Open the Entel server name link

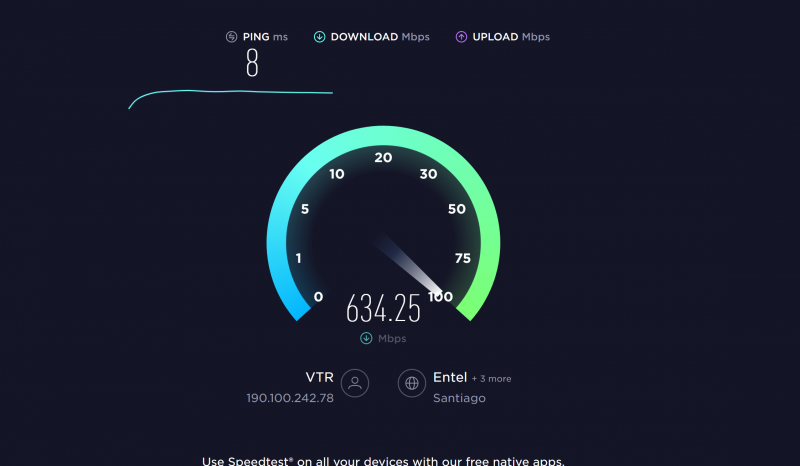pyautogui.click(x=450, y=377)
